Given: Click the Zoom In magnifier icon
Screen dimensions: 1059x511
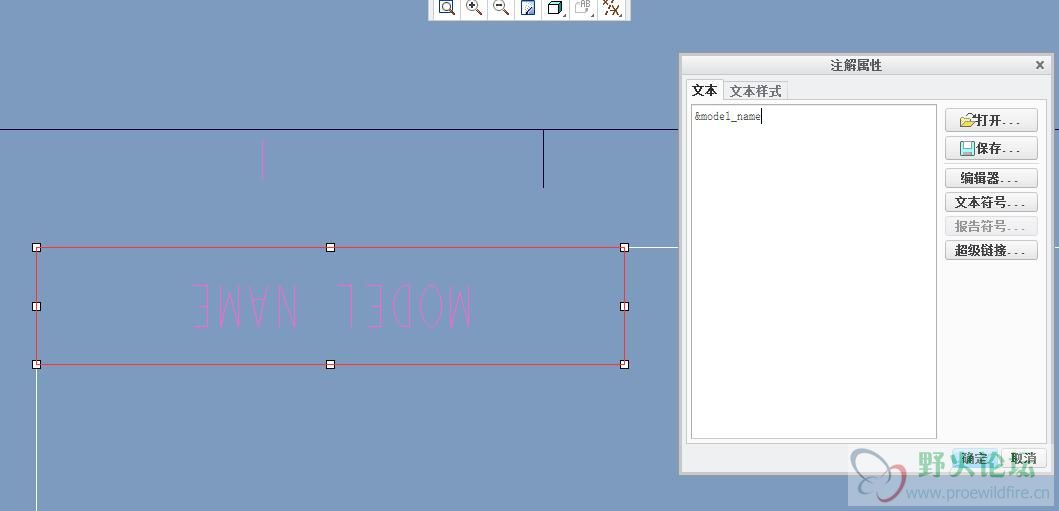Looking at the screenshot, I should [474, 8].
